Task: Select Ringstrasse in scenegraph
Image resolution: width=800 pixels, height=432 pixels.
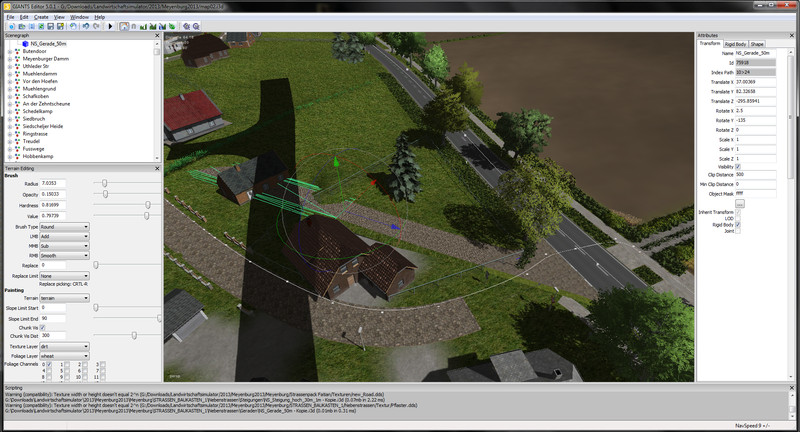Action: (35, 134)
